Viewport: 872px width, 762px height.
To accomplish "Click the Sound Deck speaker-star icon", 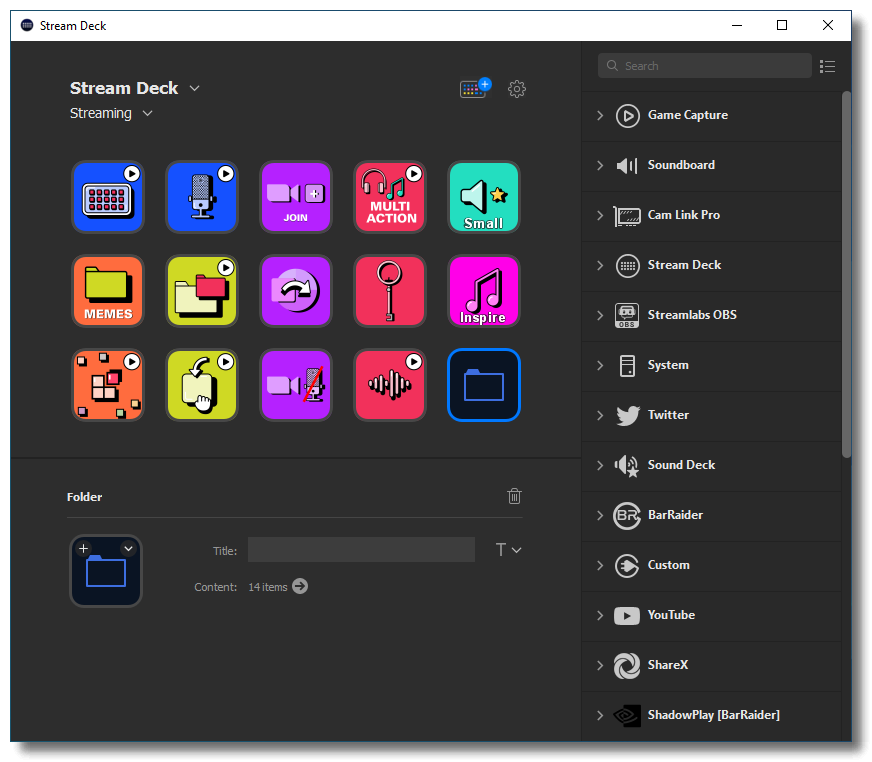I will coord(627,466).
